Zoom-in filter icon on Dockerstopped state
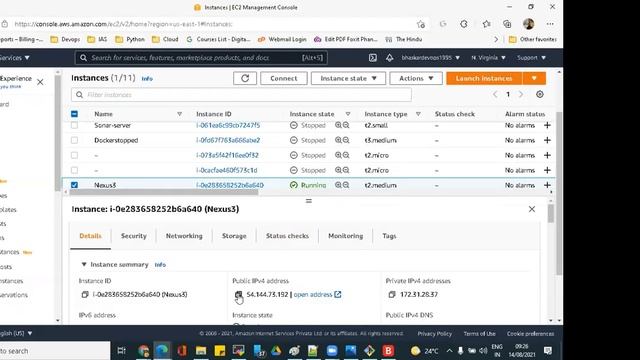The height and width of the screenshot is (360, 640). (338, 140)
